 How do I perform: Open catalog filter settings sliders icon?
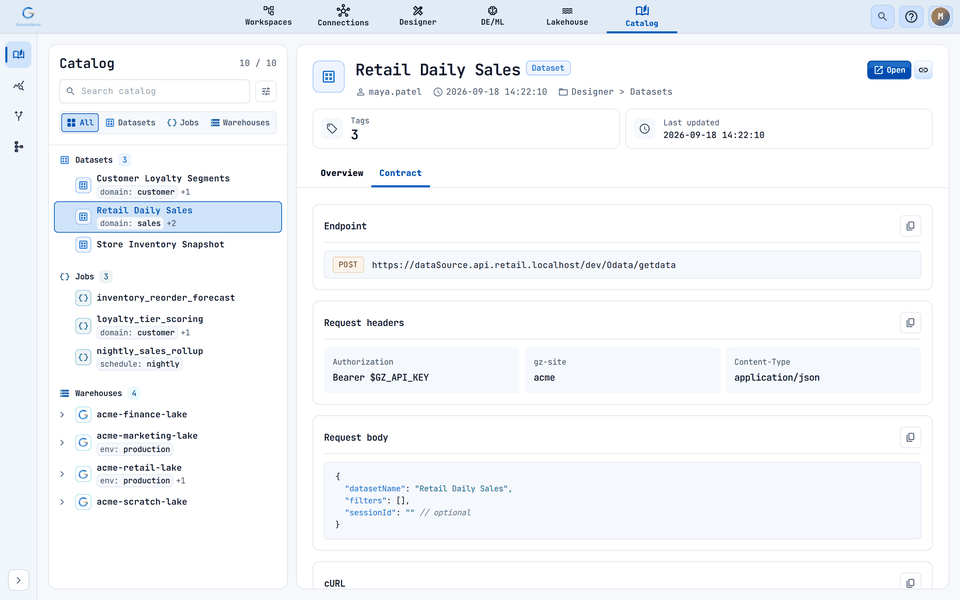tap(266, 91)
